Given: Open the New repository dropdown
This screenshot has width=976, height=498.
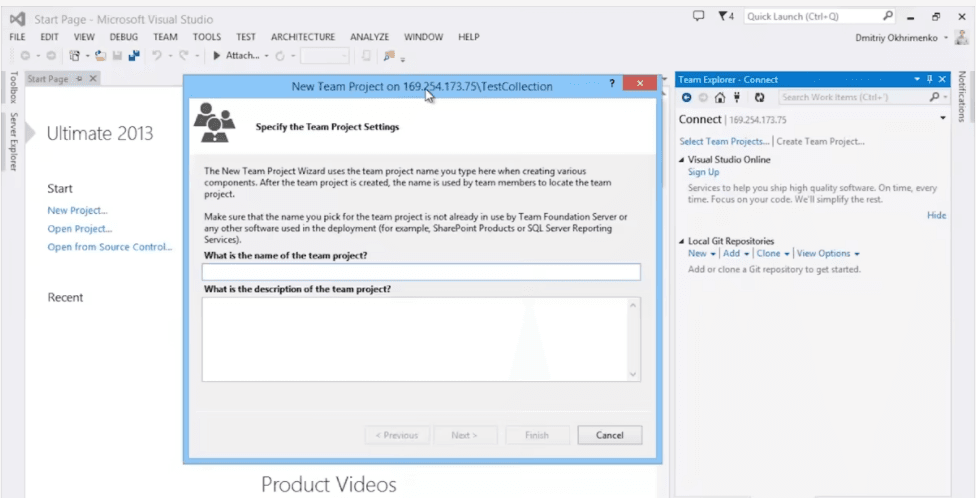Looking at the screenshot, I should click(x=702, y=253).
